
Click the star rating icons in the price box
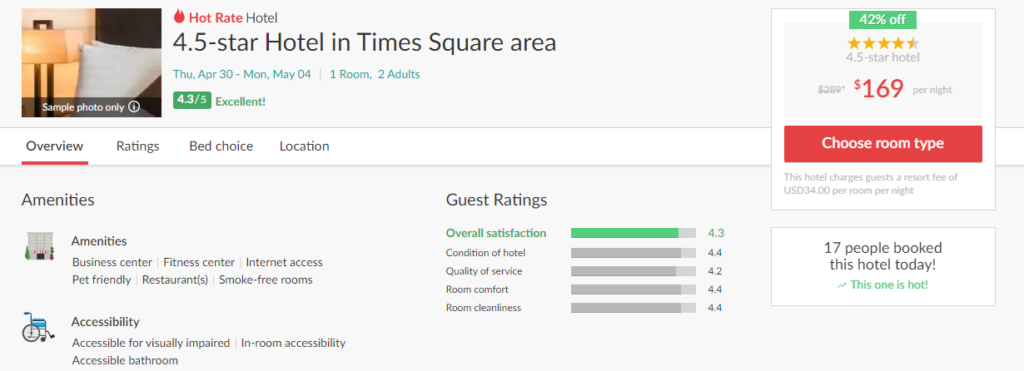[x=882, y=44]
